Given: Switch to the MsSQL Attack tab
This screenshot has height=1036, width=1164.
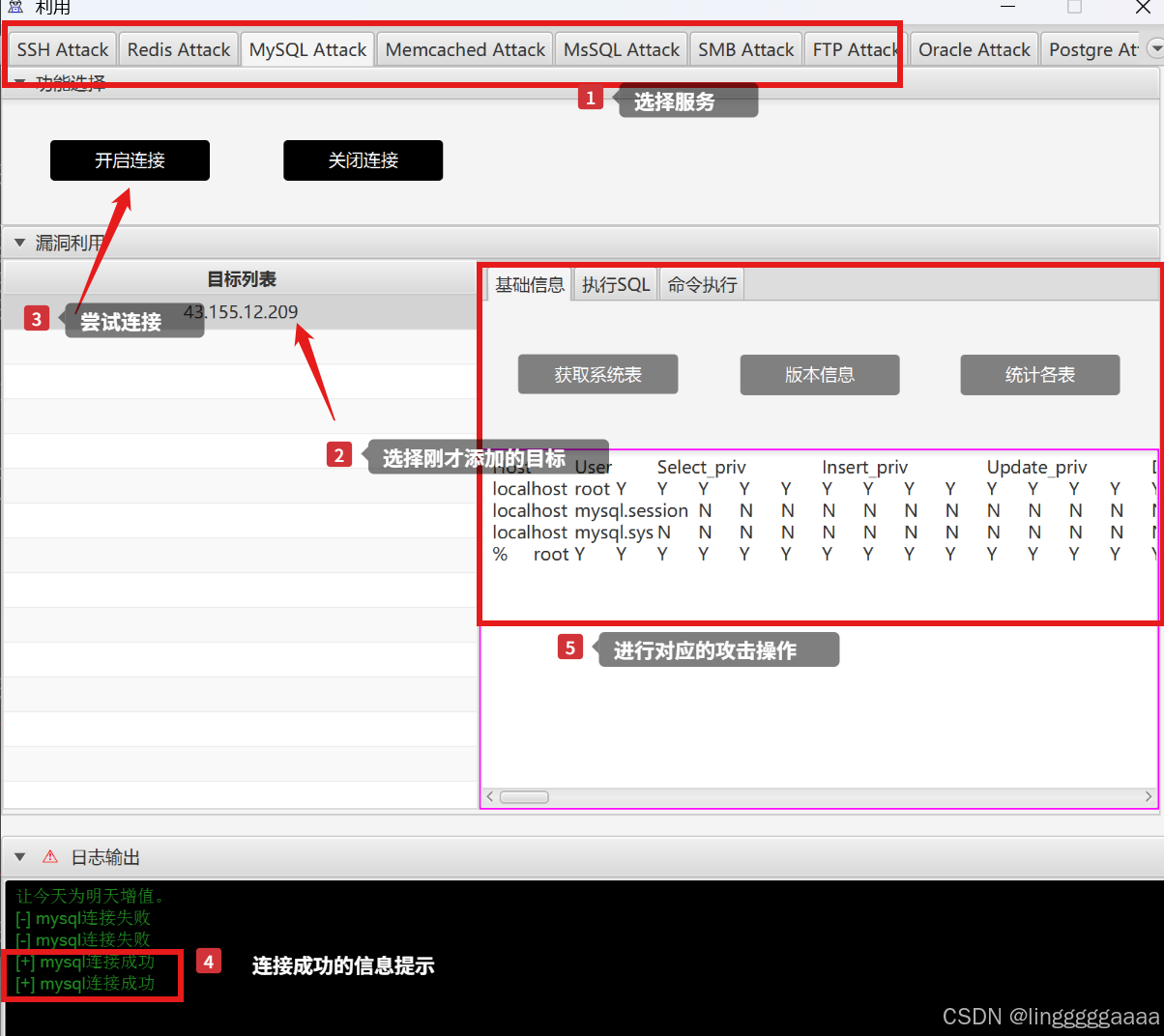Looking at the screenshot, I should (x=622, y=49).
